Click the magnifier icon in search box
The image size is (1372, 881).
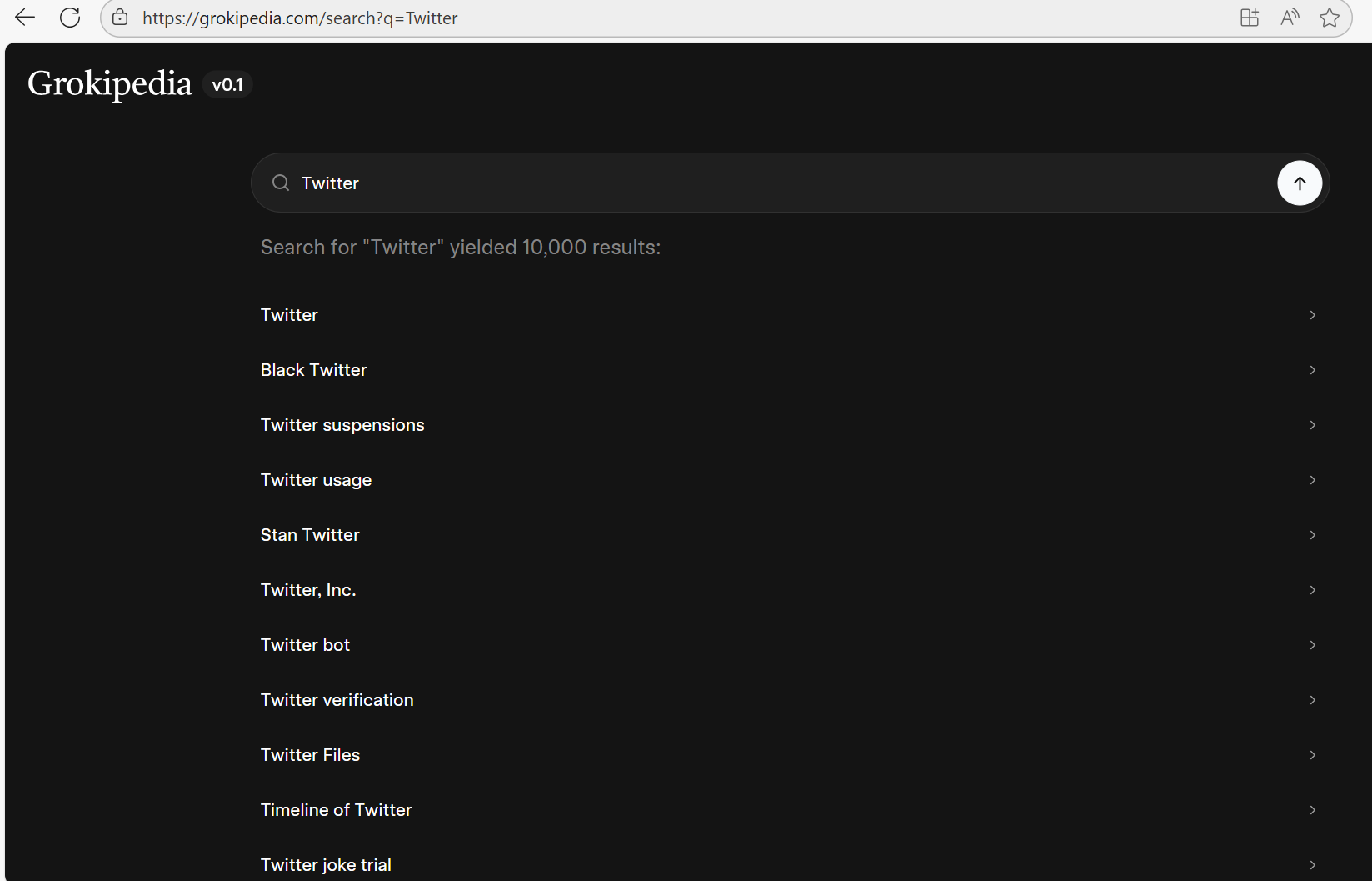(x=281, y=183)
